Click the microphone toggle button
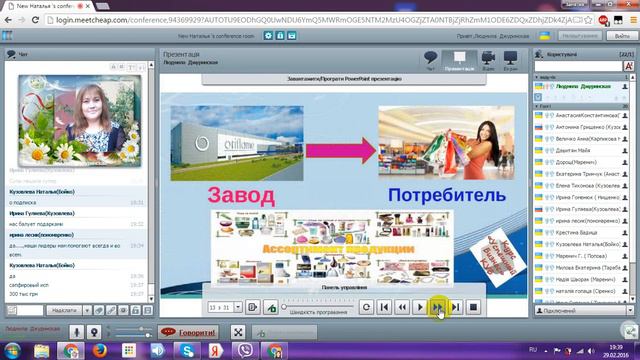This screenshot has width=640, height=360. coord(76,332)
